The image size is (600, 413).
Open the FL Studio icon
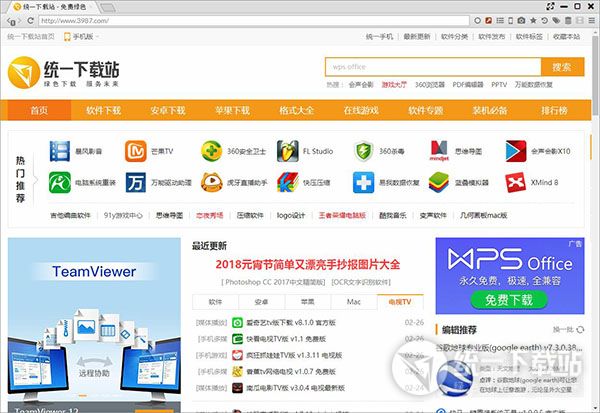pyautogui.click(x=287, y=151)
